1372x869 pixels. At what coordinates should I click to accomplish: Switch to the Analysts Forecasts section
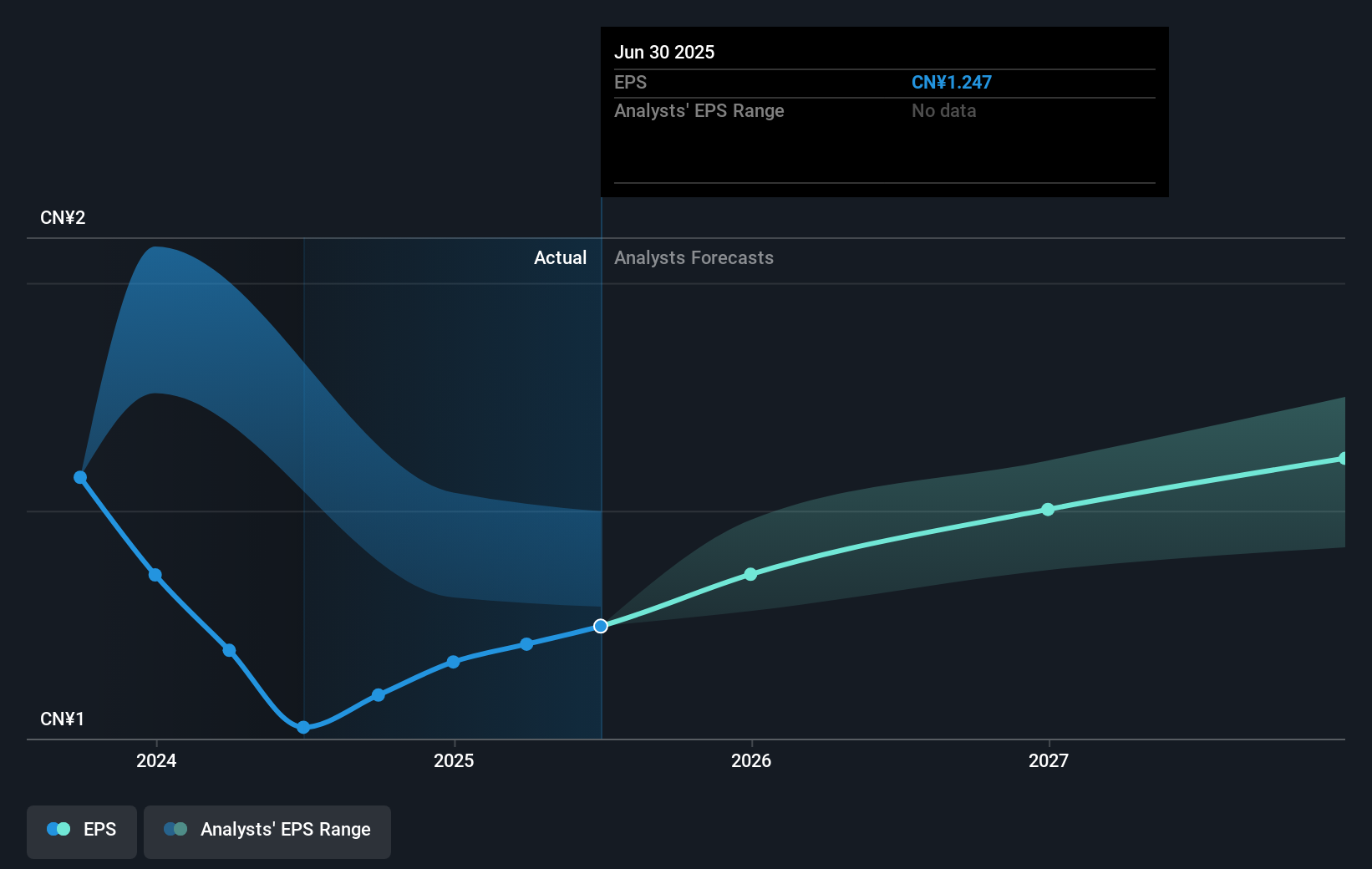pos(693,258)
